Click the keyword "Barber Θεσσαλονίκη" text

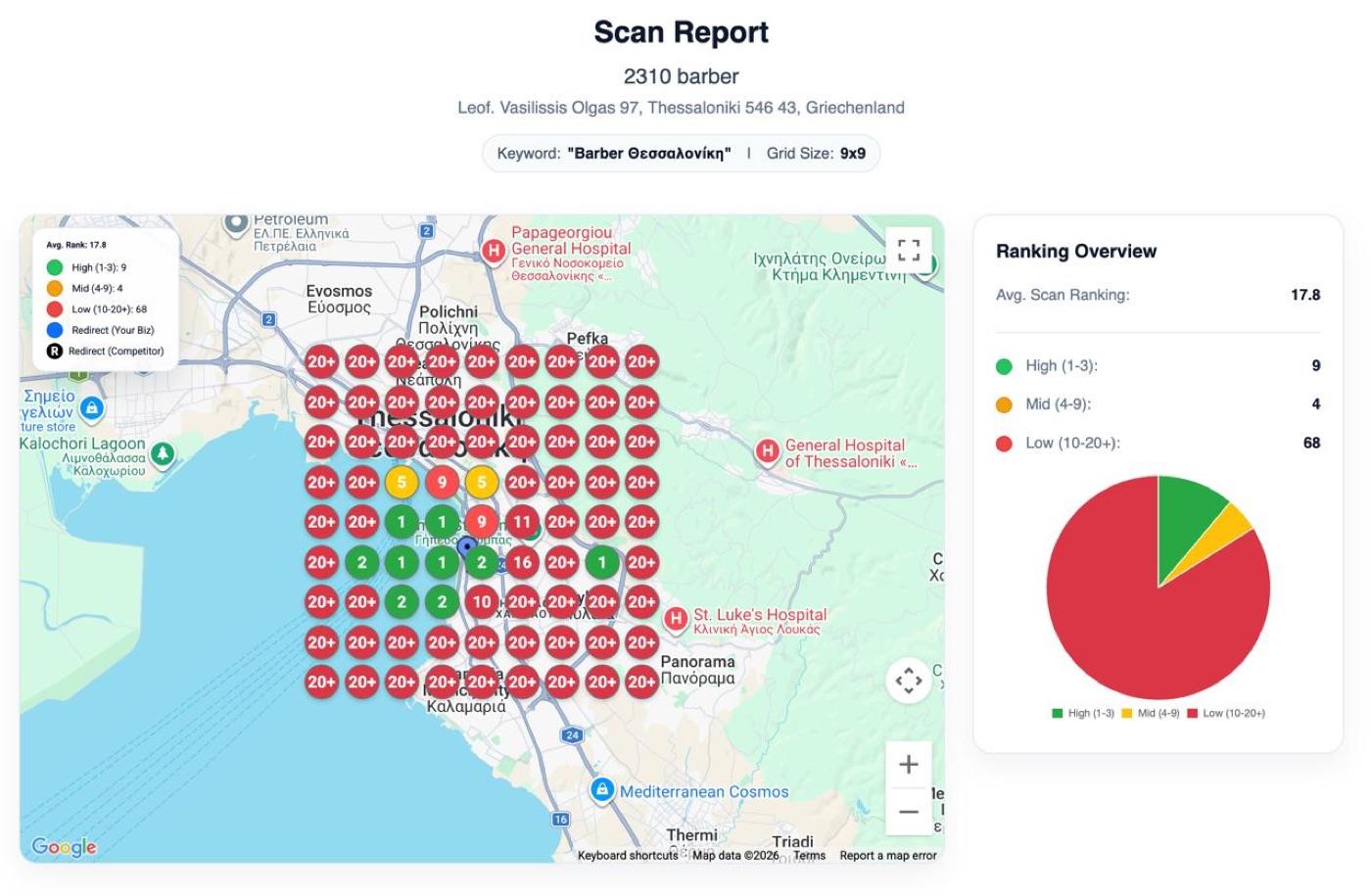[x=649, y=154]
